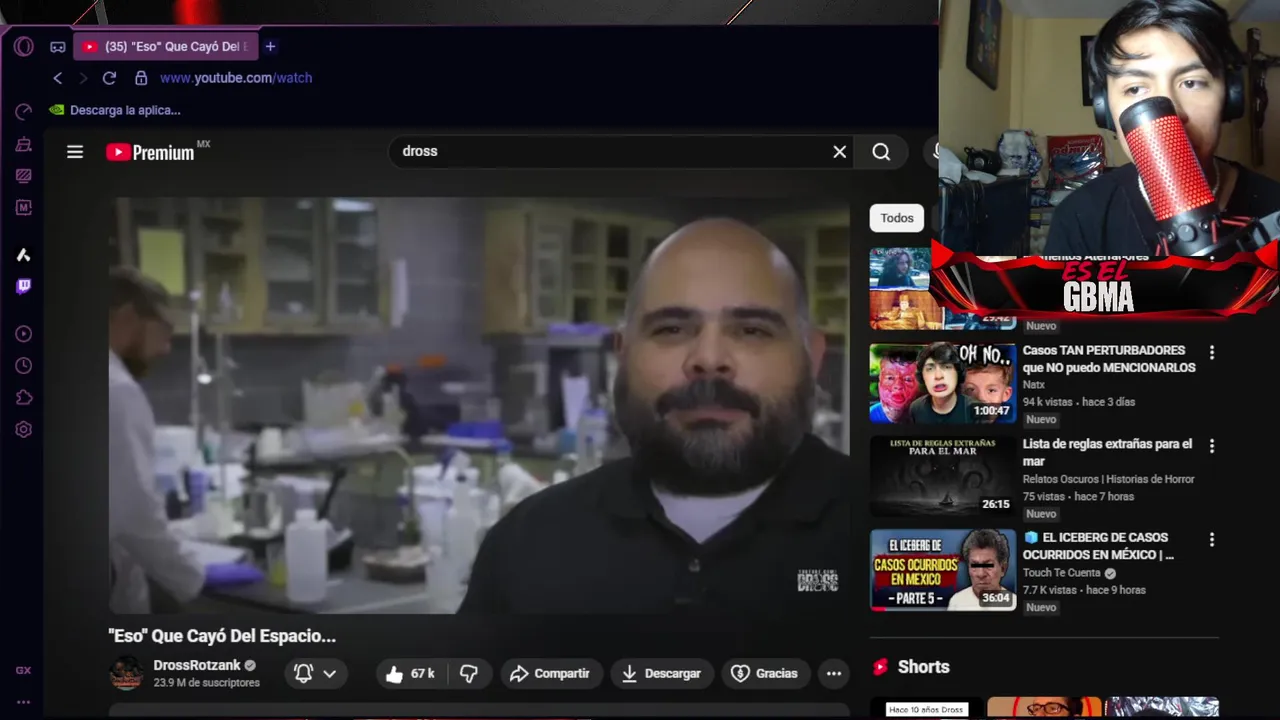
Task: Open the Aria AI sidebar icon
Action: pyautogui.click(x=24, y=255)
